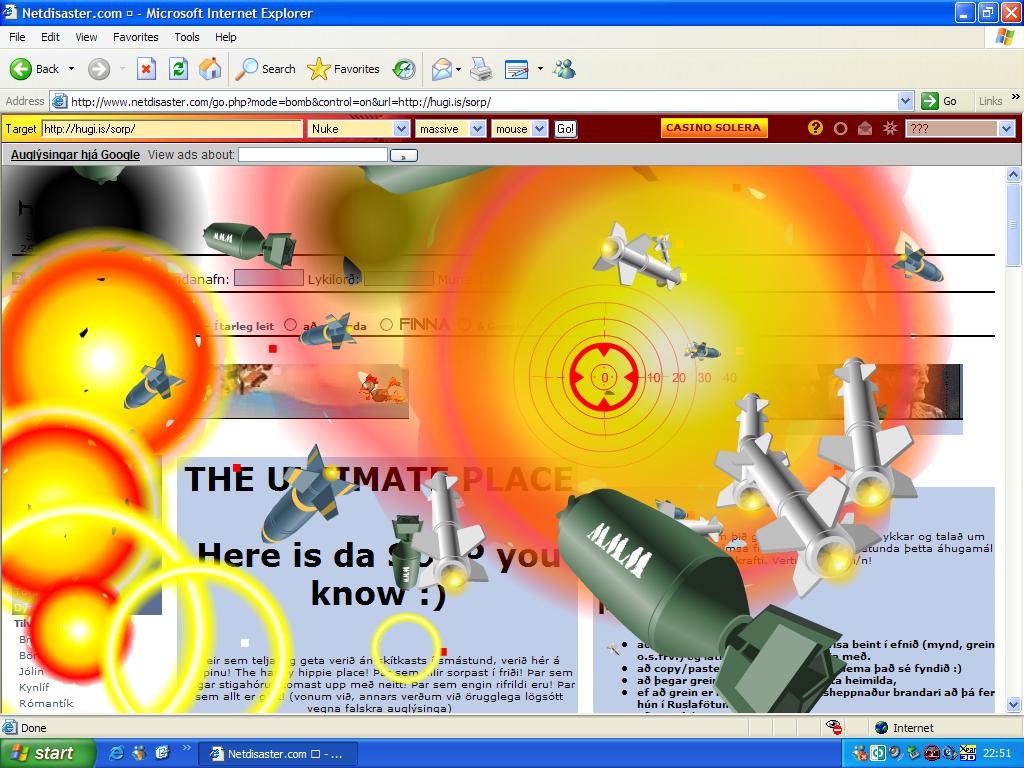
Task: Click the Edit page toolbar icon
Action: point(517,69)
